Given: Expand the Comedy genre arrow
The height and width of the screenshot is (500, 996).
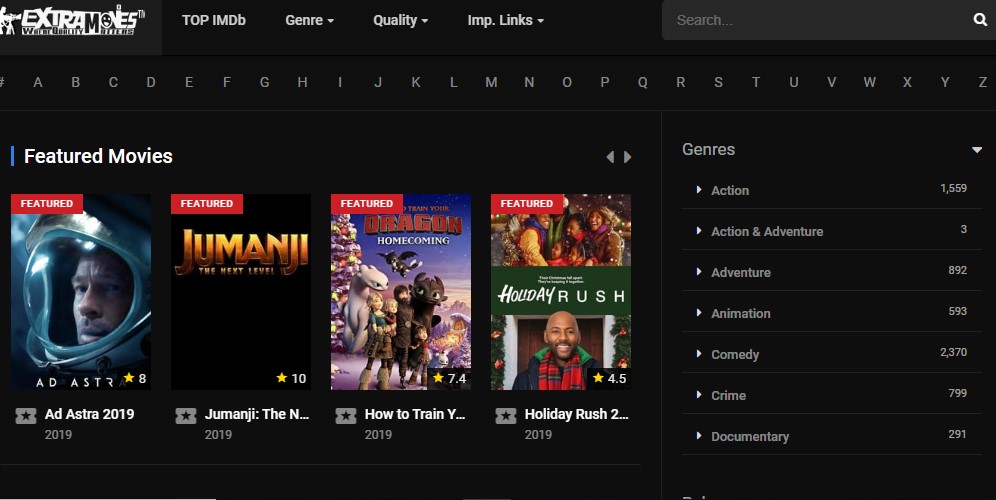Looking at the screenshot, I should pos(699,353).
